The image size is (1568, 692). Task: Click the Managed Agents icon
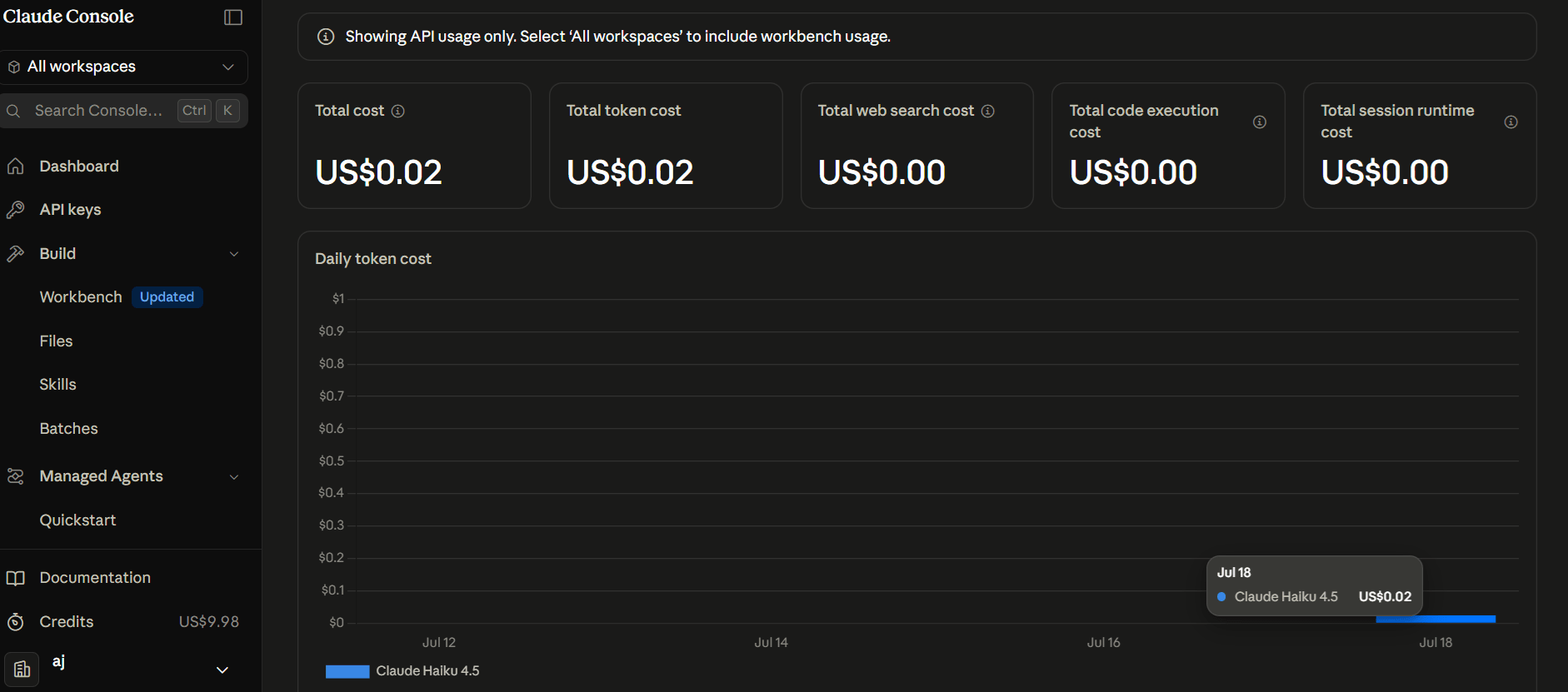click(x=15, y=476)
